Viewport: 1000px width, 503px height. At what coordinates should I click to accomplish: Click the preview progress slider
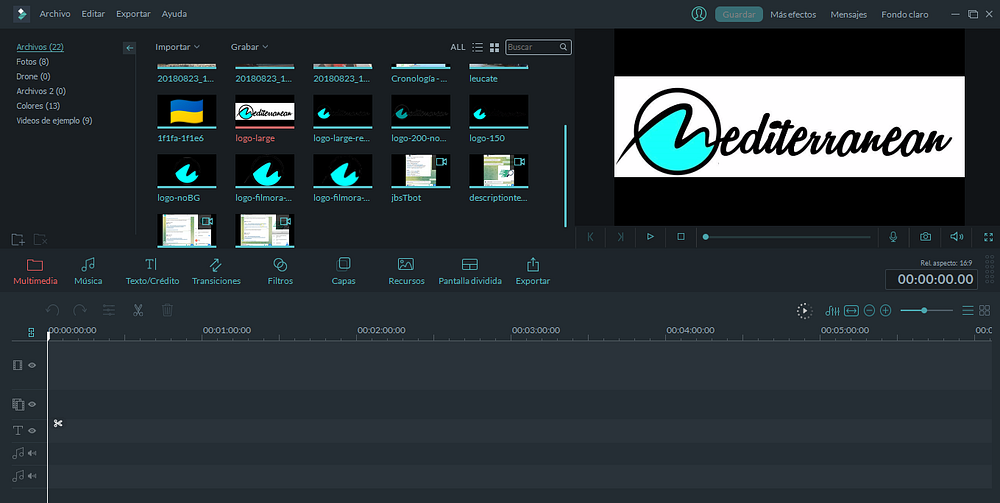point(788,237)
